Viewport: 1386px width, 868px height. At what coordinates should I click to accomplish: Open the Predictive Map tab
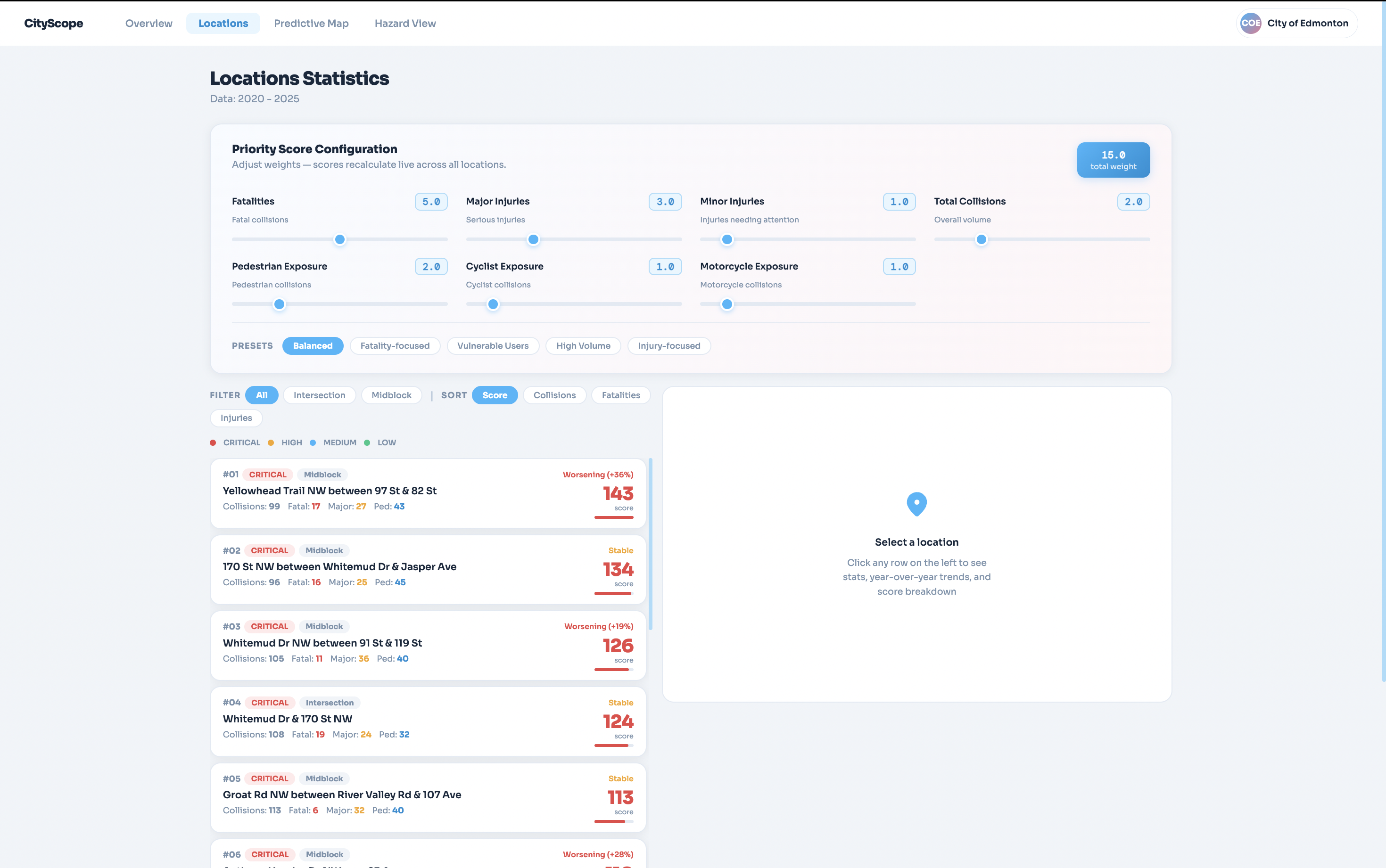[311, 24]
